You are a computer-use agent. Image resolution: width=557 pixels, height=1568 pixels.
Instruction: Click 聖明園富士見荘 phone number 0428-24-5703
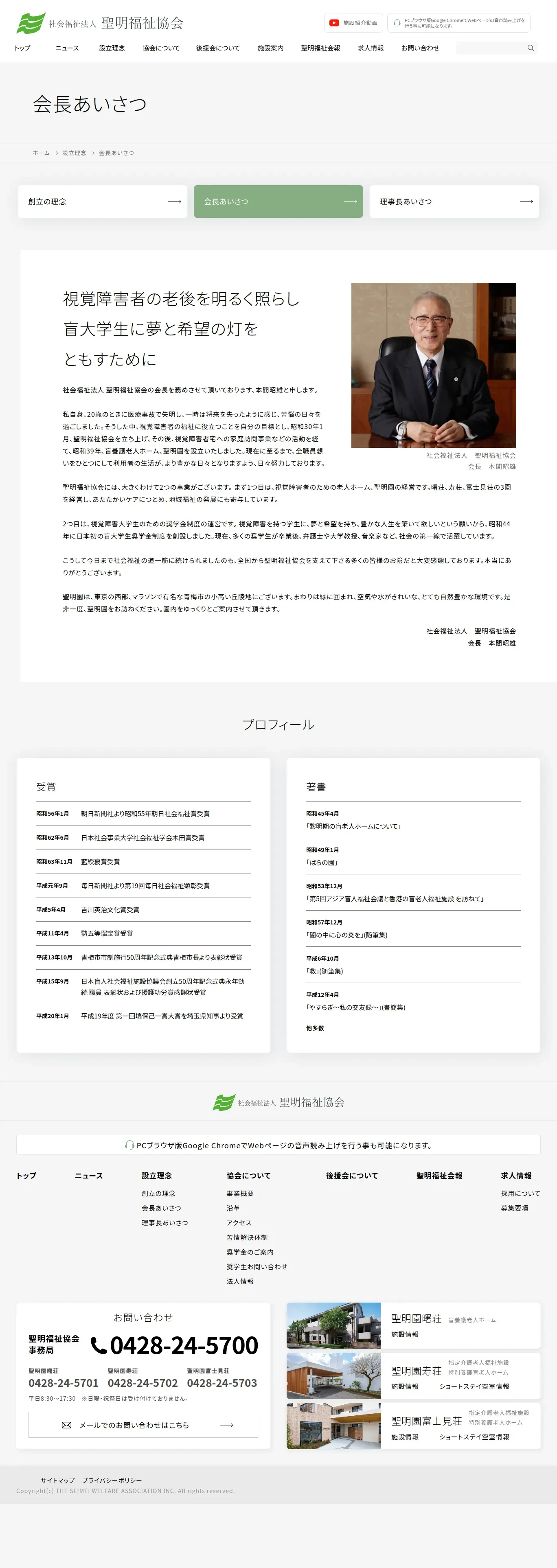(x=222, y=1383)
